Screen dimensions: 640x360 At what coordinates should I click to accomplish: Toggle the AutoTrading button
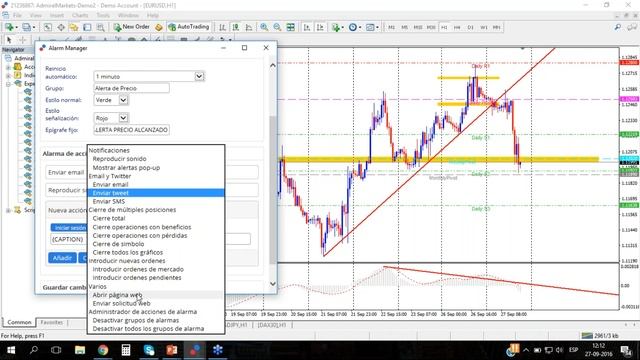click(x=189, y=27)
